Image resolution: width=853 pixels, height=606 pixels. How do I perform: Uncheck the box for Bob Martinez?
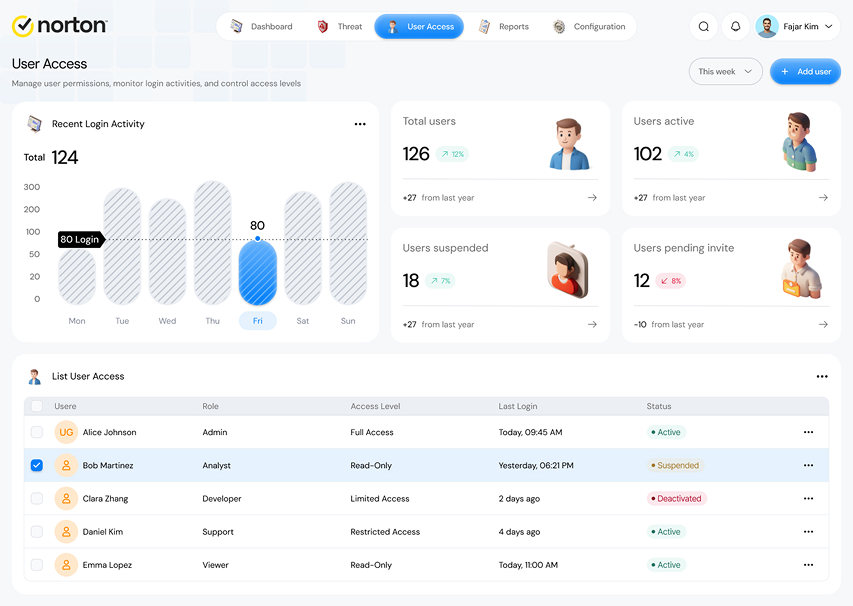36,465
